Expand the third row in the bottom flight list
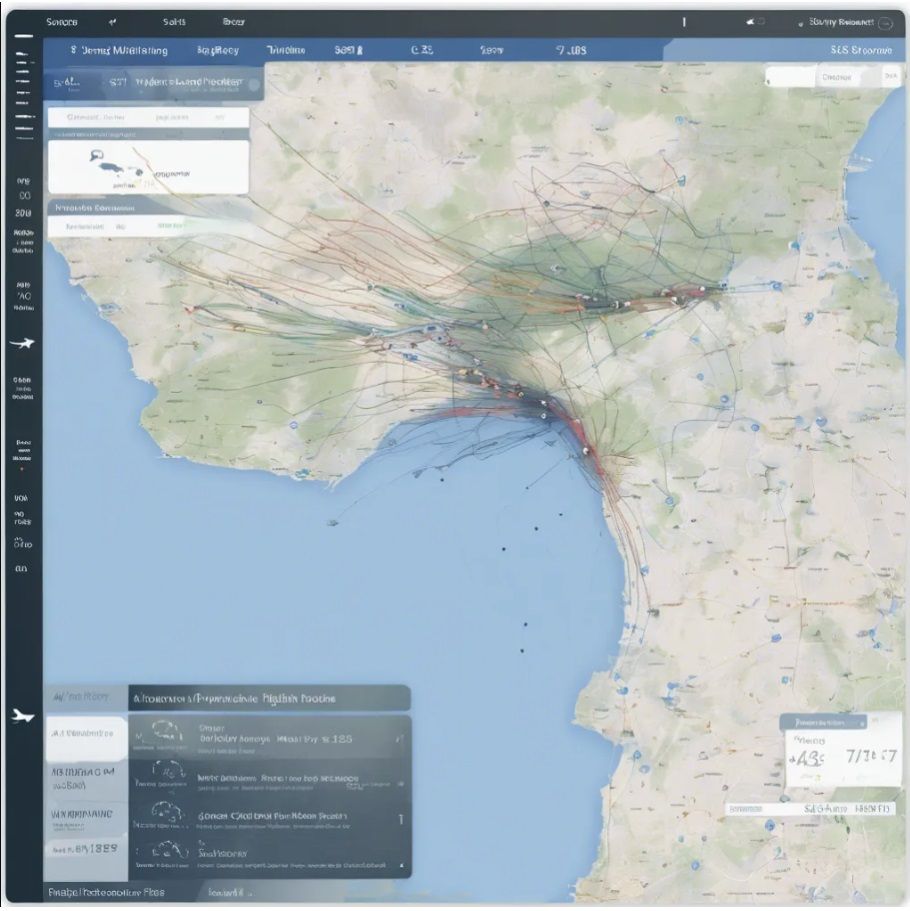 click(400, 818)
